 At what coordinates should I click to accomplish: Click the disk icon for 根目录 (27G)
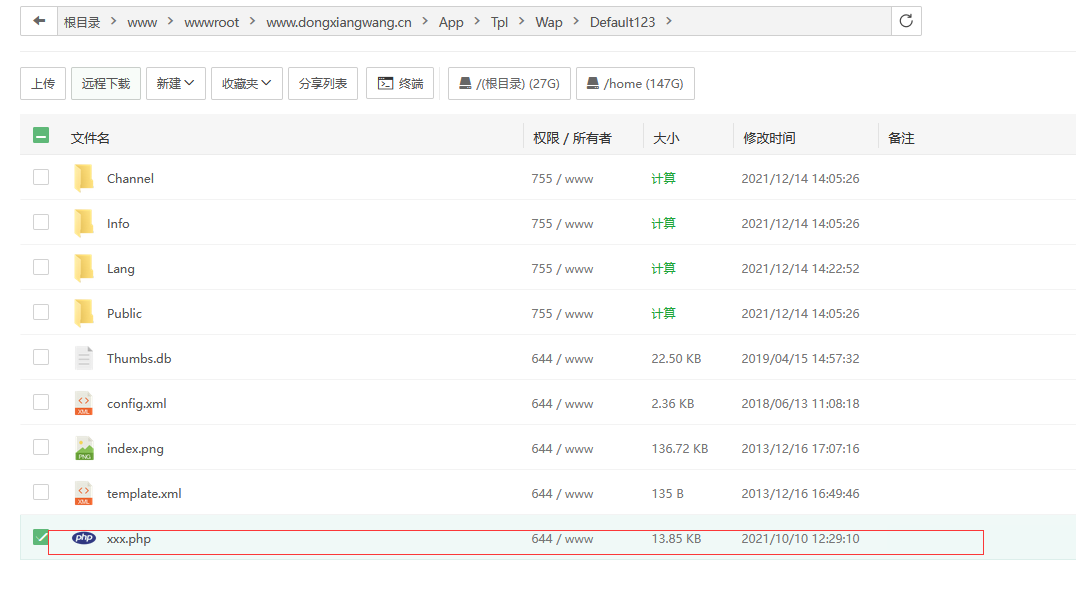[465, 83]
